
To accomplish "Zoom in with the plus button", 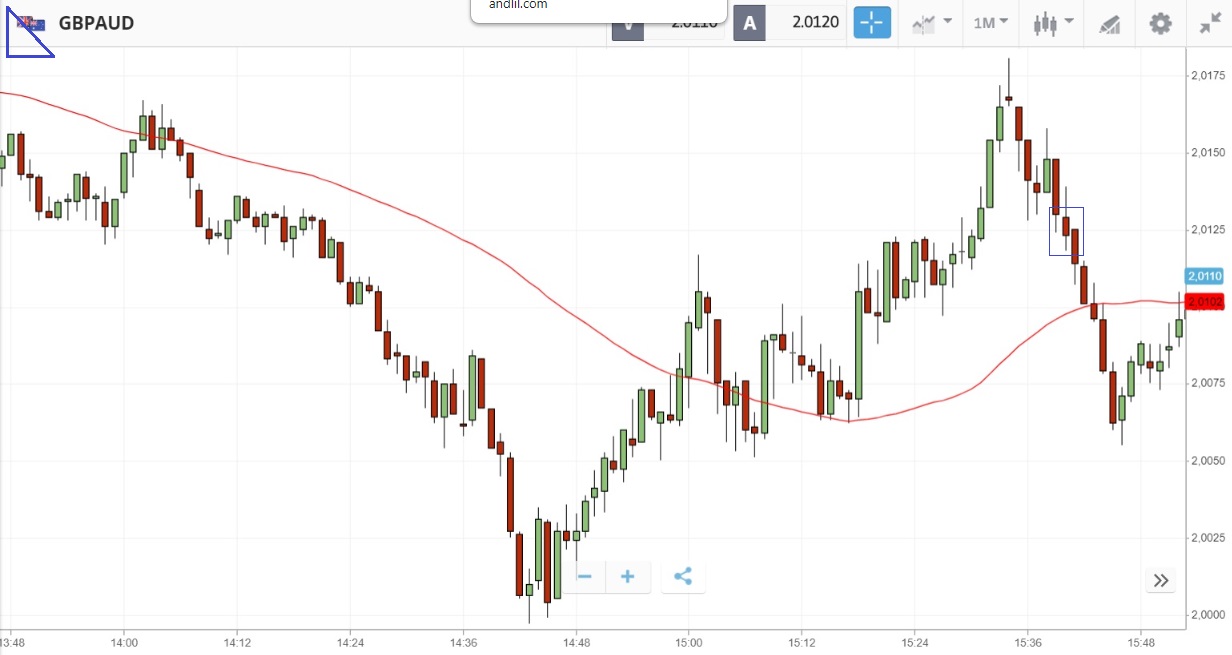I will [628, 577].
